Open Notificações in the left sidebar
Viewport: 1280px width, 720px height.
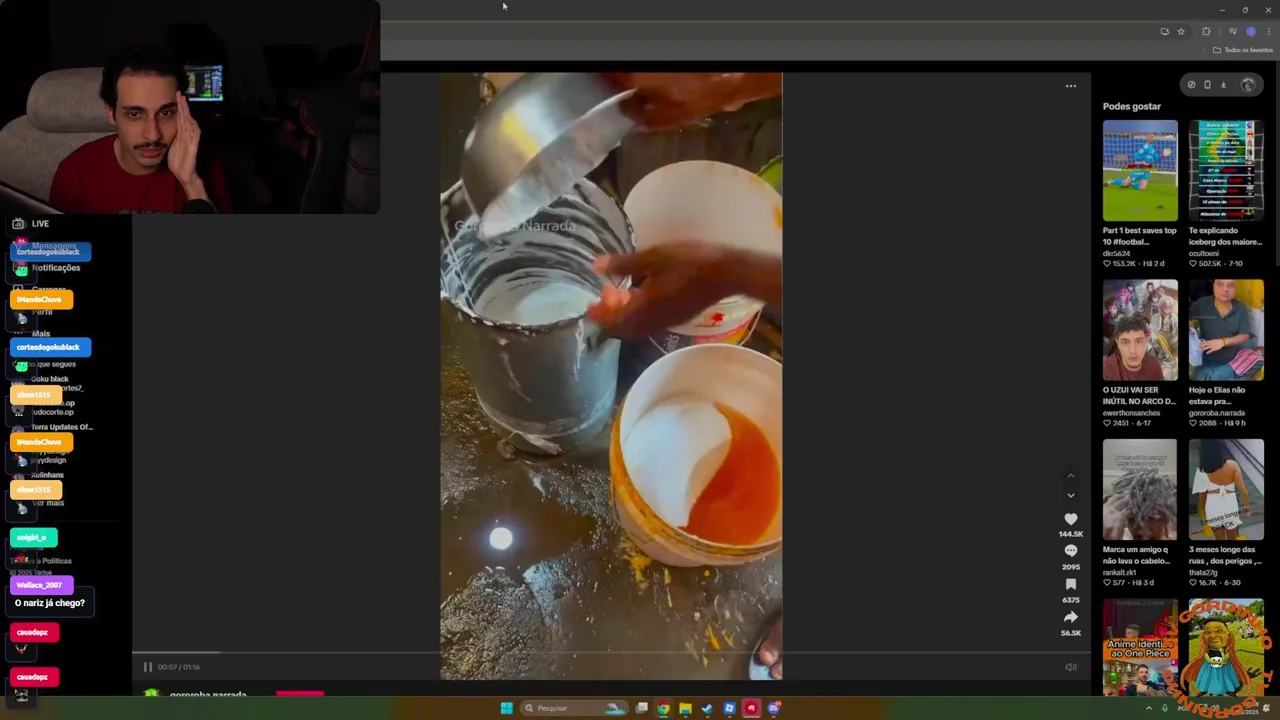click(56, 268)
